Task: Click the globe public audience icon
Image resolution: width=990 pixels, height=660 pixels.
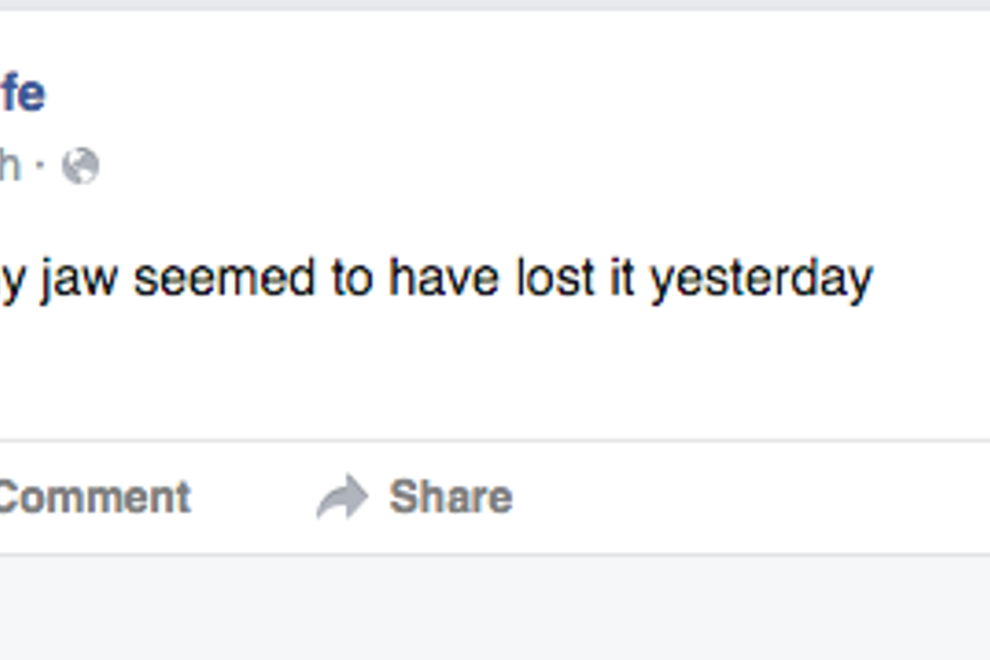Action: coord(80,166)
